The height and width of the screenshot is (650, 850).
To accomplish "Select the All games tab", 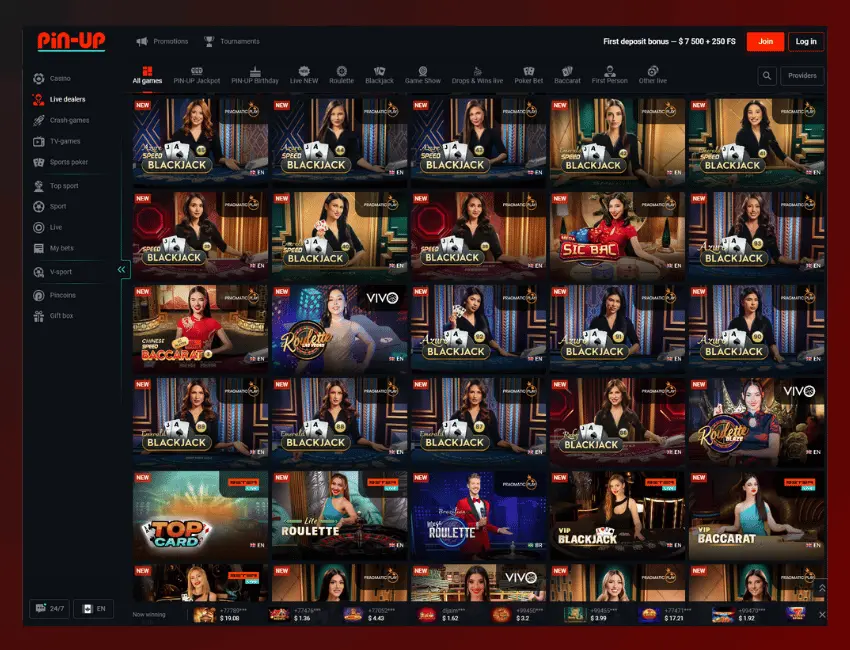I will [x=147, y=75].
